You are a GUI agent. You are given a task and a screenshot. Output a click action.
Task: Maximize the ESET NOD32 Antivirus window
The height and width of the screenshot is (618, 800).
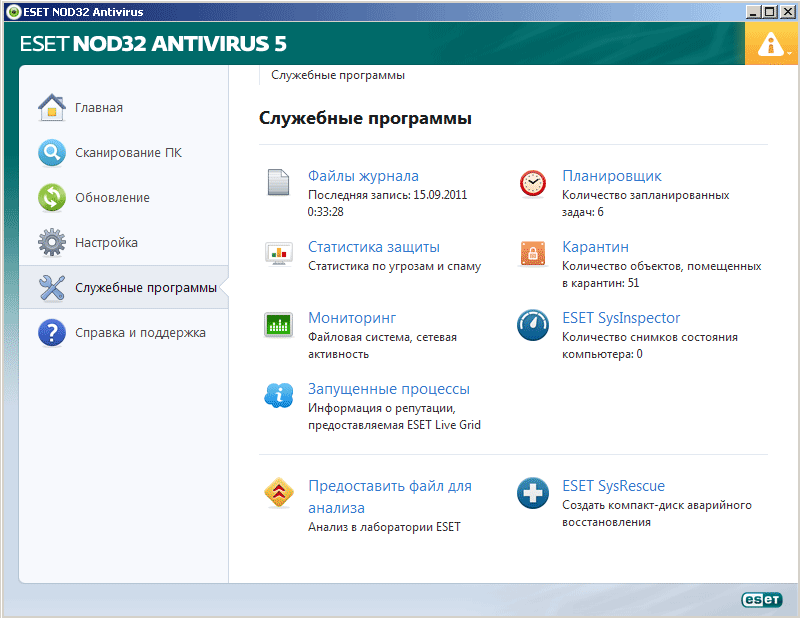click(x=770, y=11)
